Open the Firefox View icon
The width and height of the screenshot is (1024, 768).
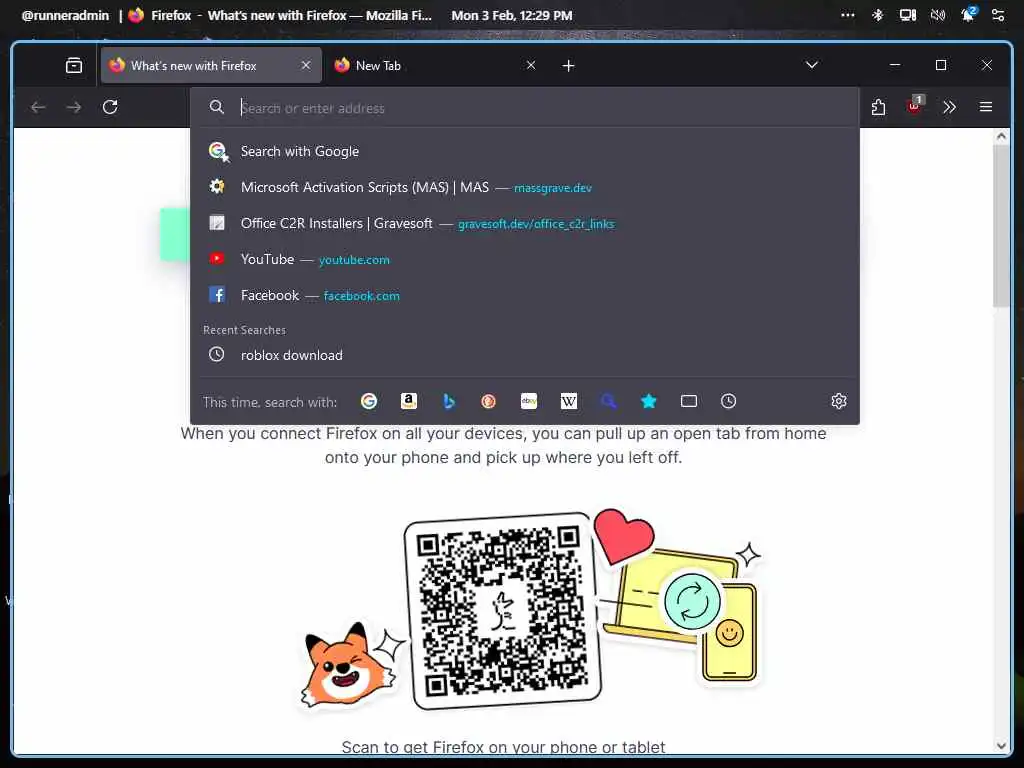[x=74, y=65]
